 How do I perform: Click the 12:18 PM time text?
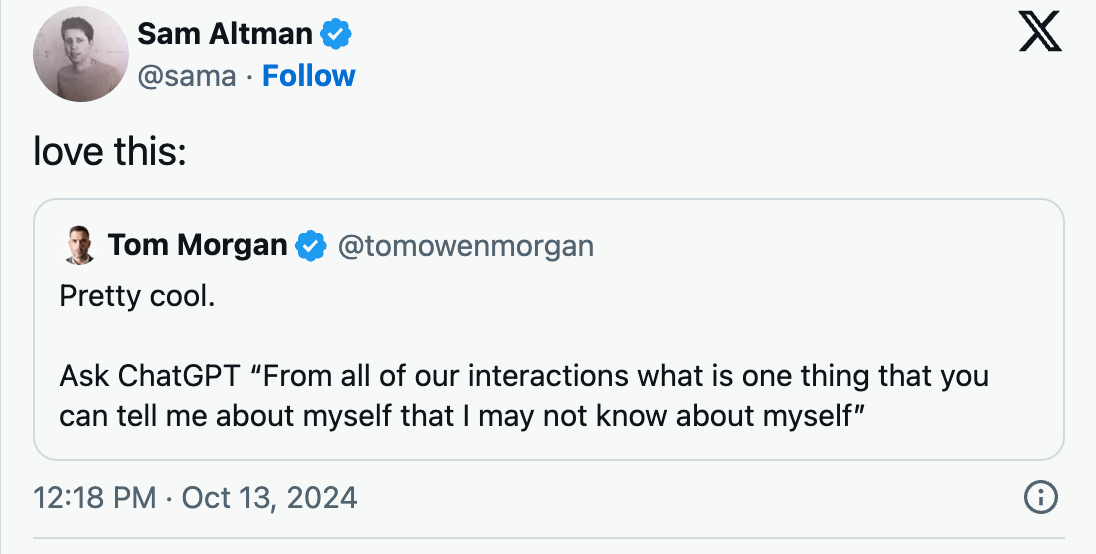click(94, 498)
